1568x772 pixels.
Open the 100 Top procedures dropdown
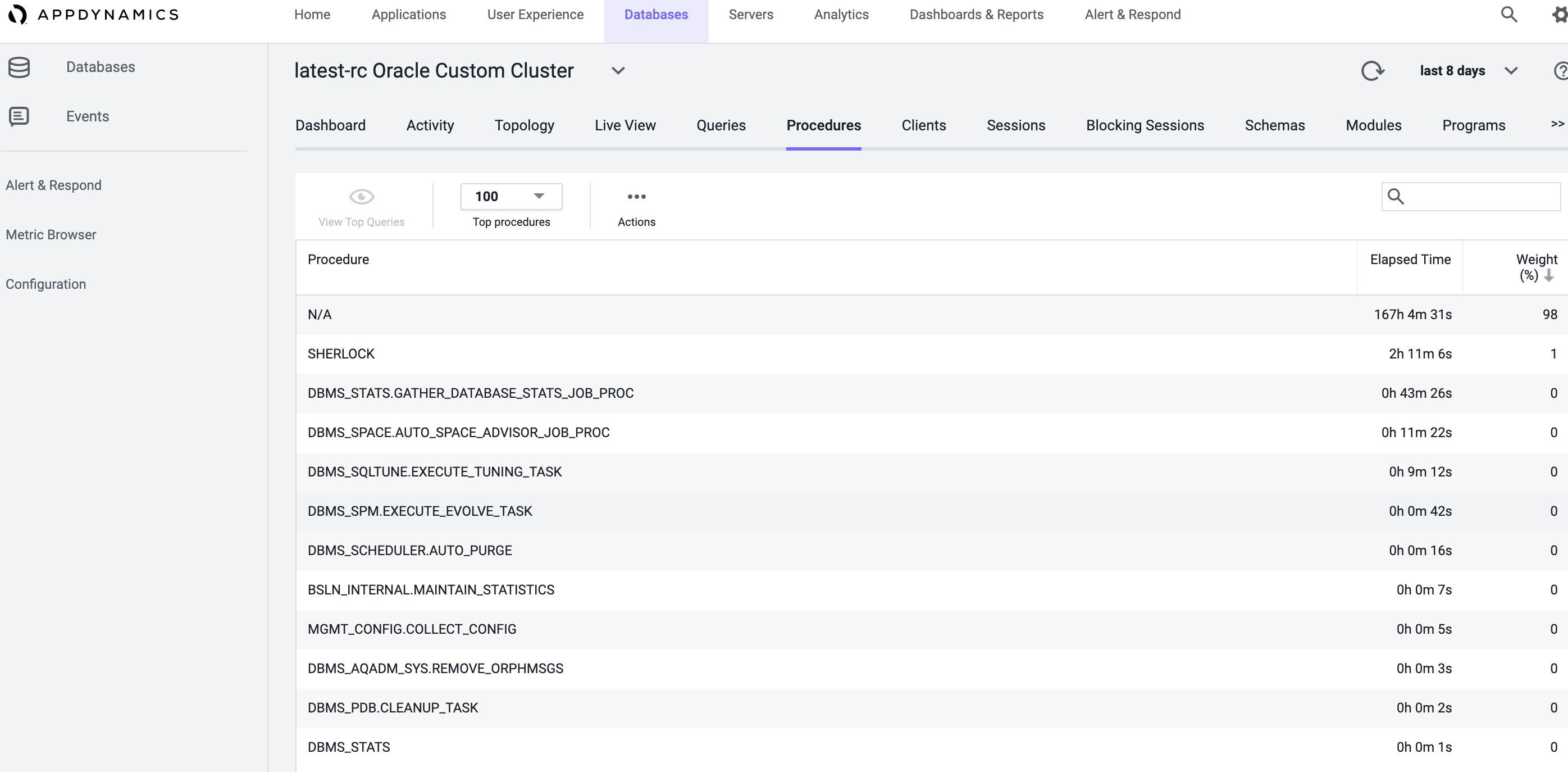tap(511, 196)
